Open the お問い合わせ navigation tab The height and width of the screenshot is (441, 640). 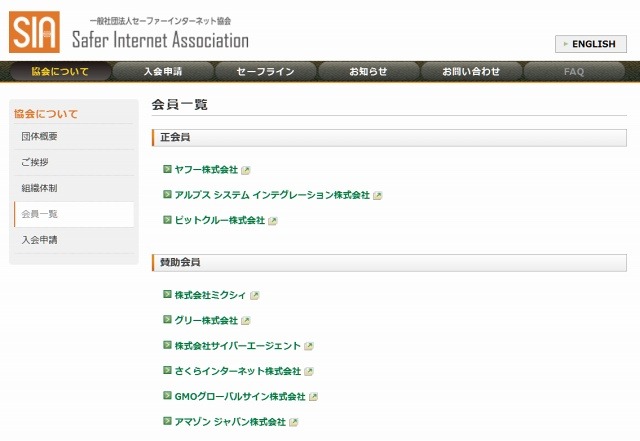pyautogui.click(x=471, y=71)
